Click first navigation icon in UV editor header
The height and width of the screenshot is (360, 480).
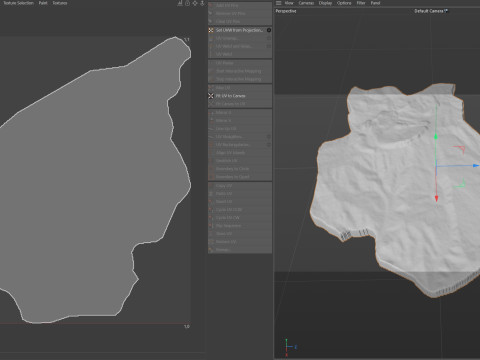180,3
